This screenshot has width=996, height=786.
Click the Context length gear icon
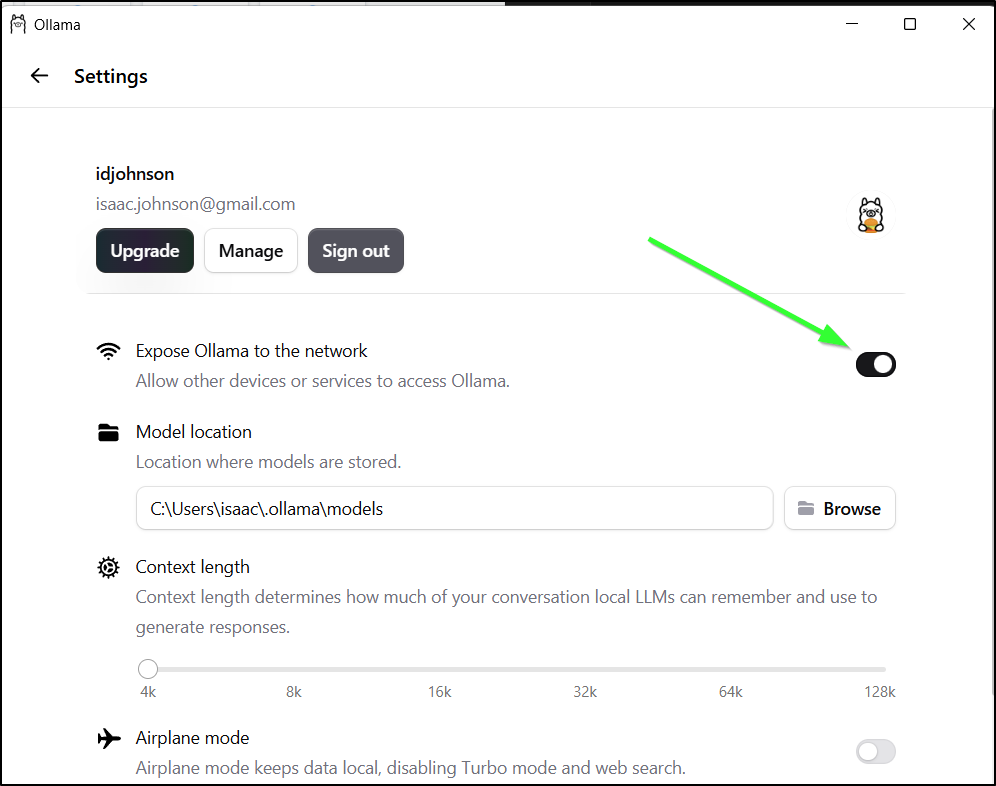[108, 567]
